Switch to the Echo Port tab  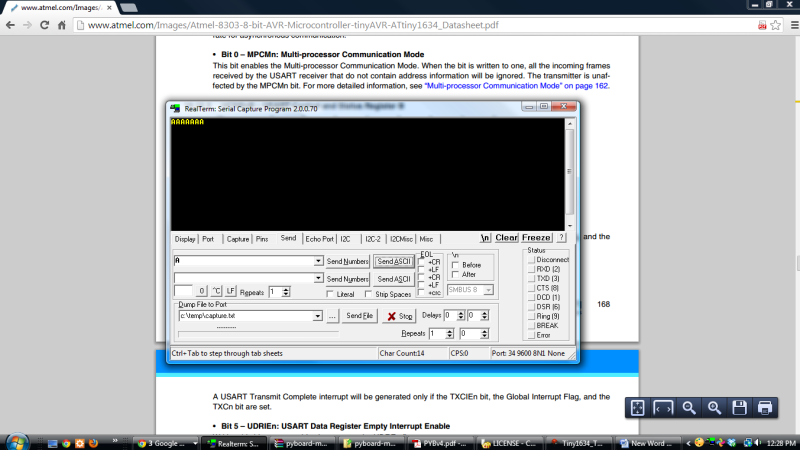point(320,239)
